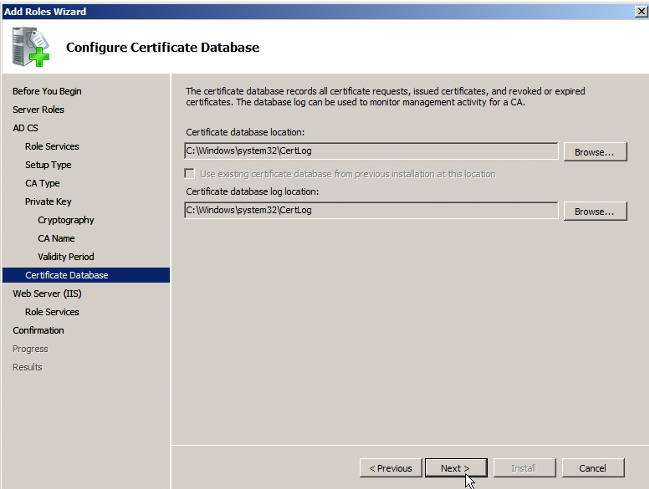Click the Certificate database log location field
Viewport: 649px width, 489px height.
pos(371,210)
